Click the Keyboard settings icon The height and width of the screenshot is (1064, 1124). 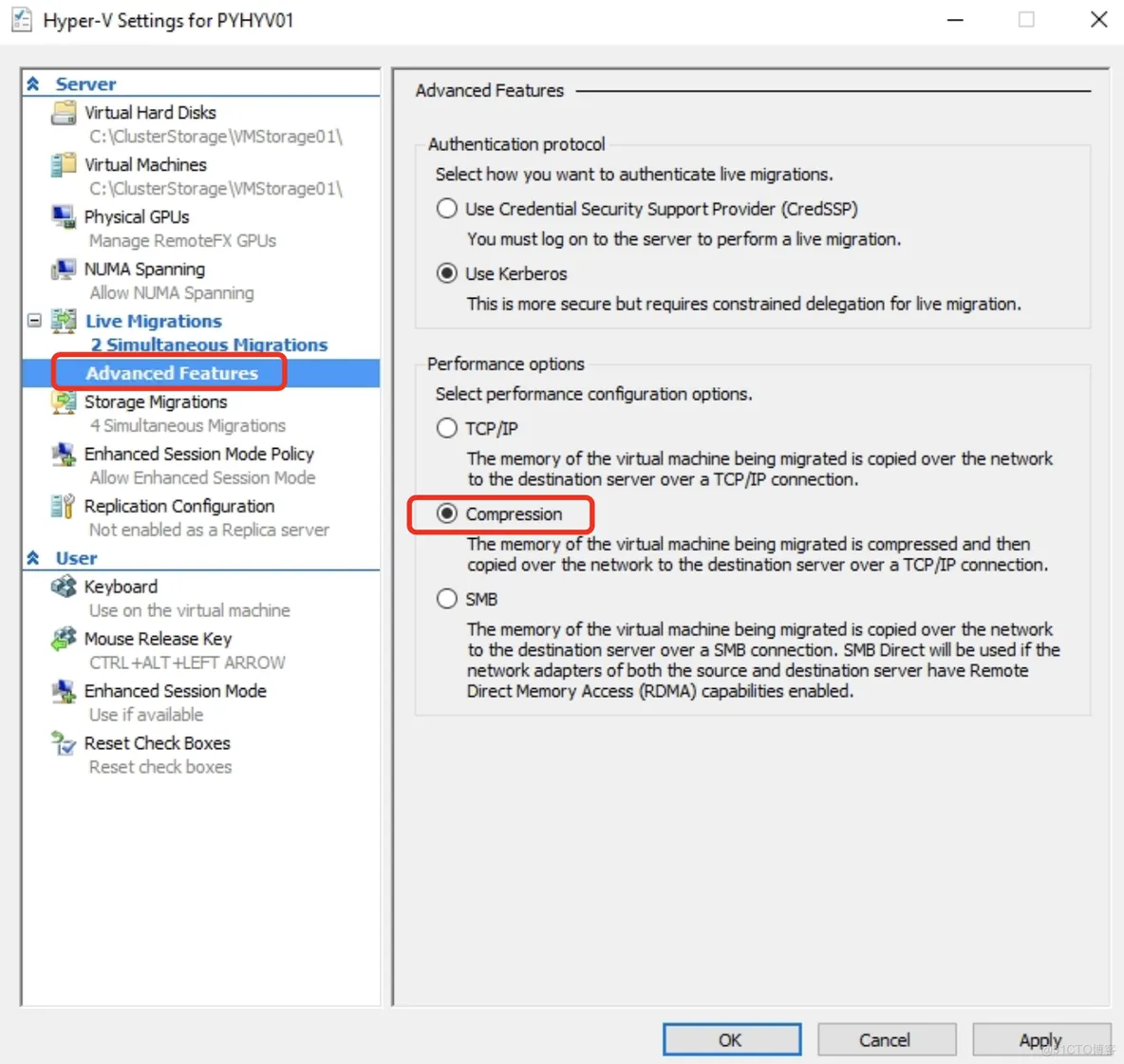coord(63,587)
